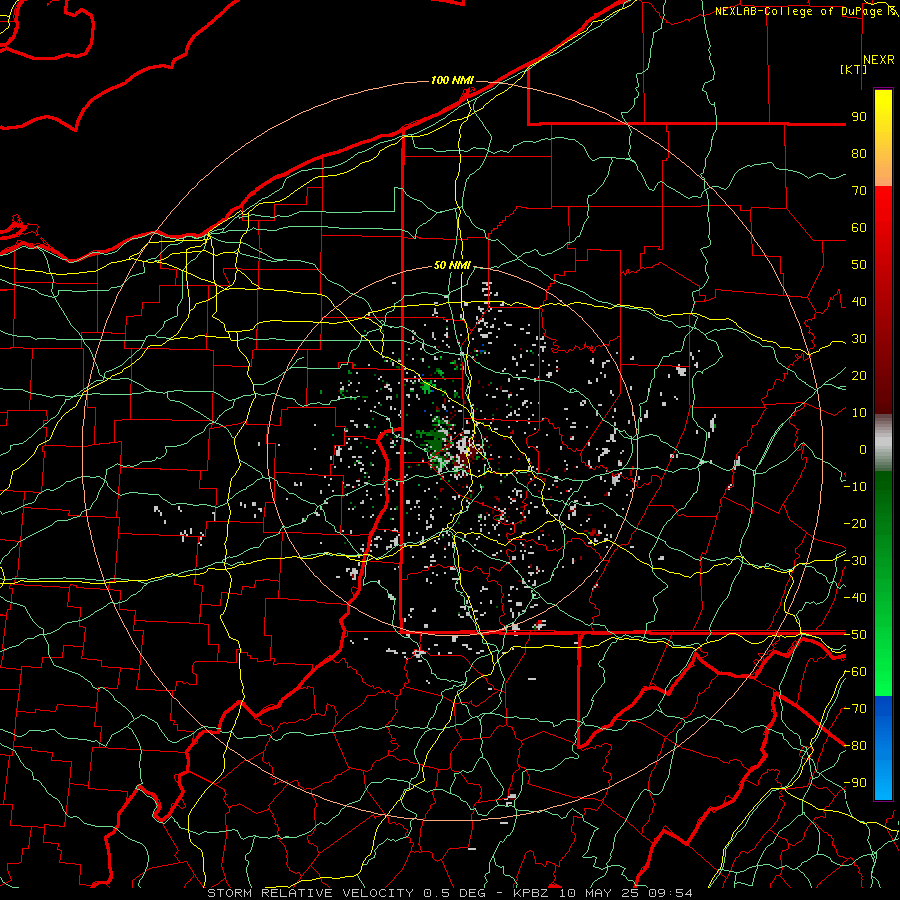The image size is (900, 900).
Task: Click the 30 value on the velocity scale
Action: (x=859, y=339)
